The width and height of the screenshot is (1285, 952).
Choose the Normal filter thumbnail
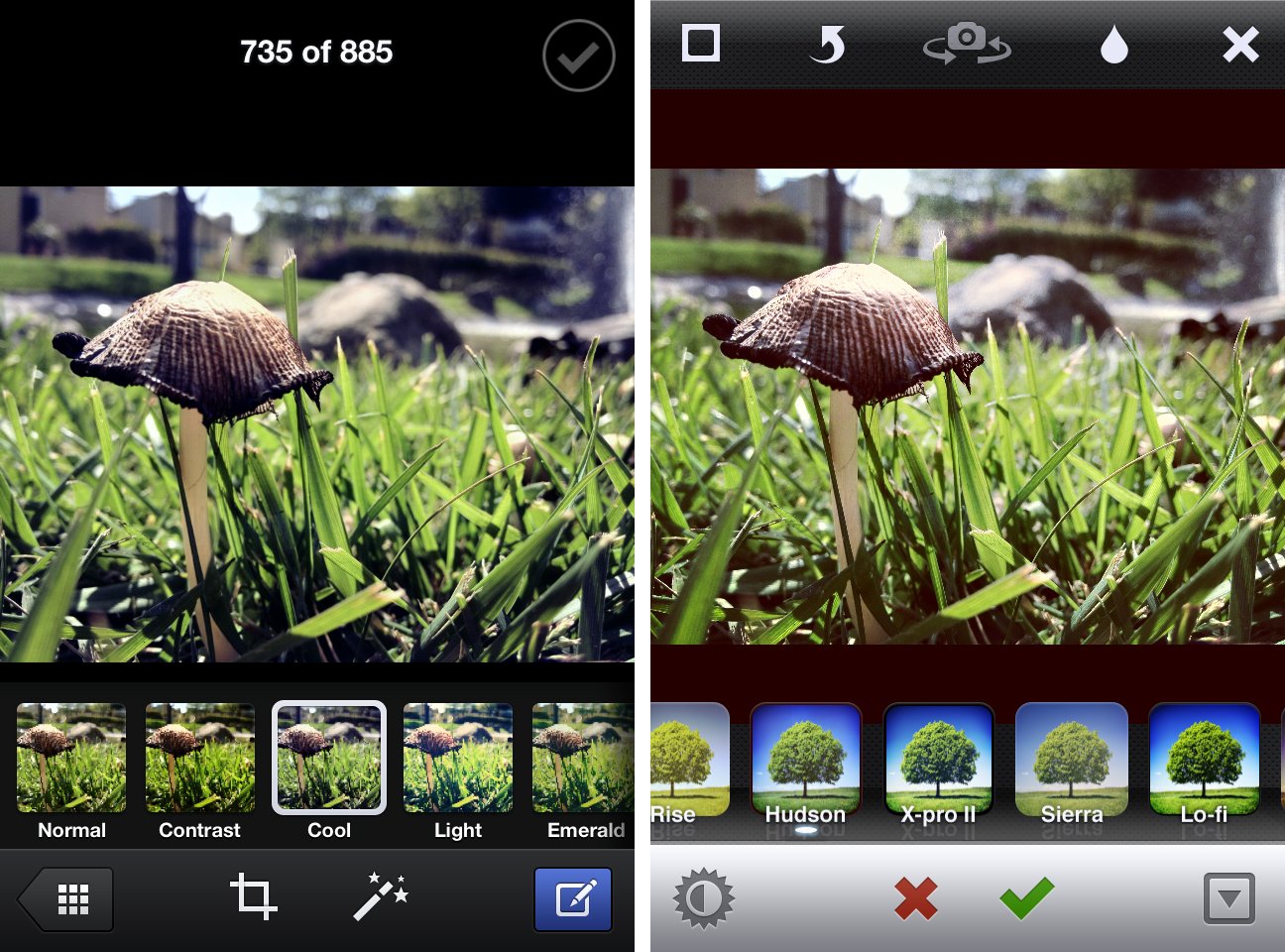(71, 758)
